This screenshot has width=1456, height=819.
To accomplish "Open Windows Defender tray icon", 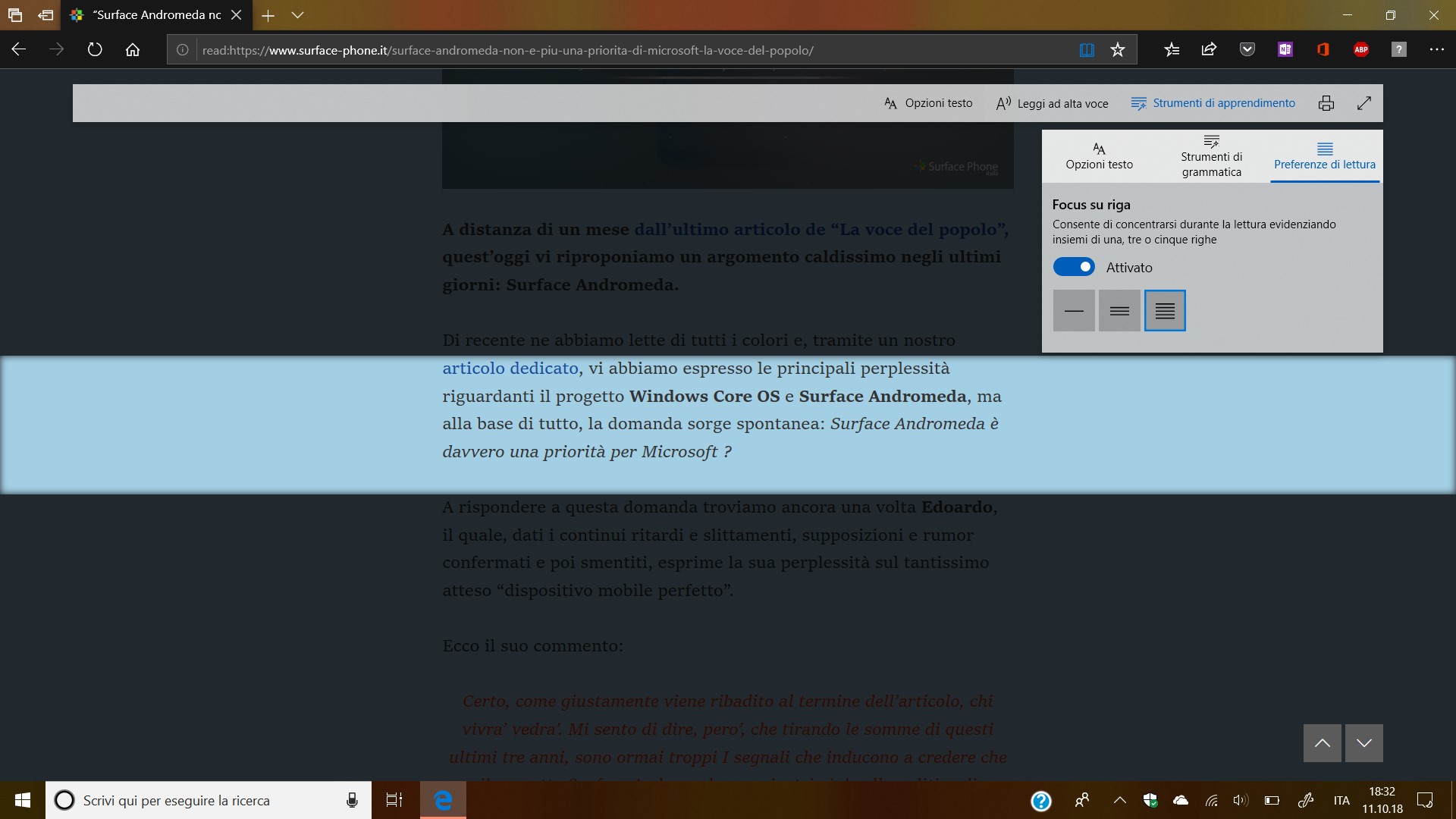I will click(1150, 800).
